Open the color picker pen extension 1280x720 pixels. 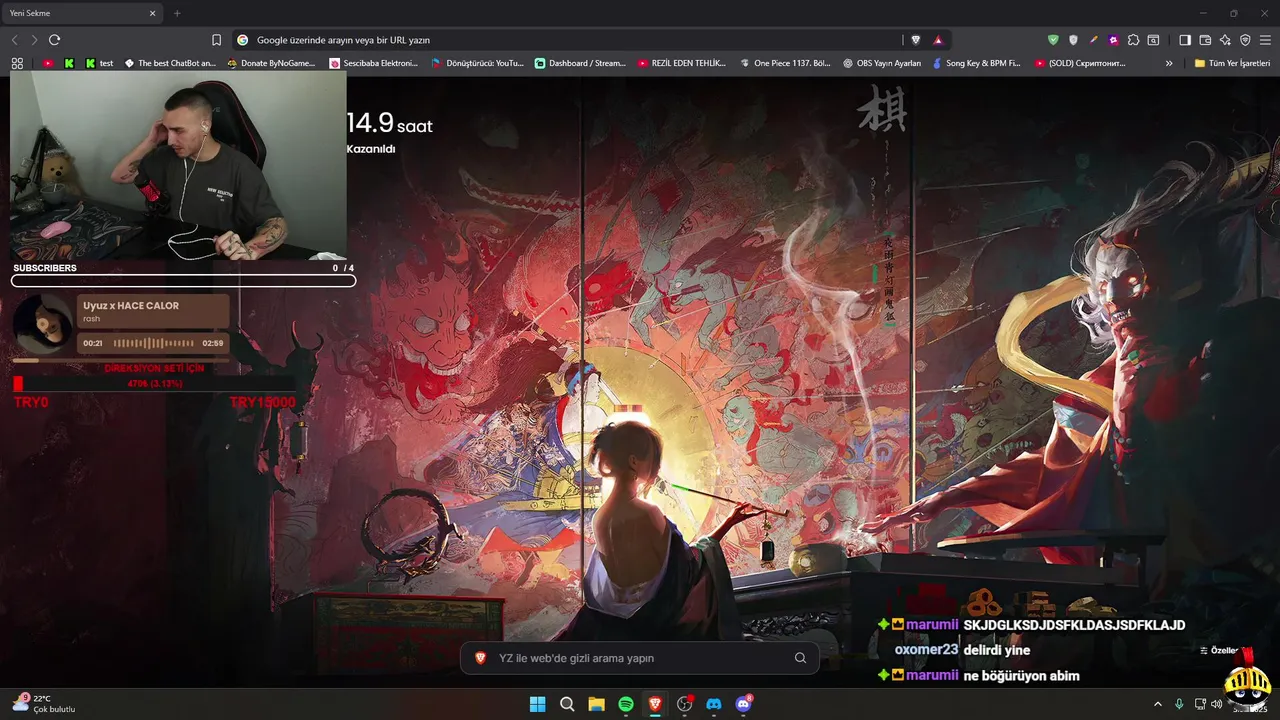point(1093,40)
